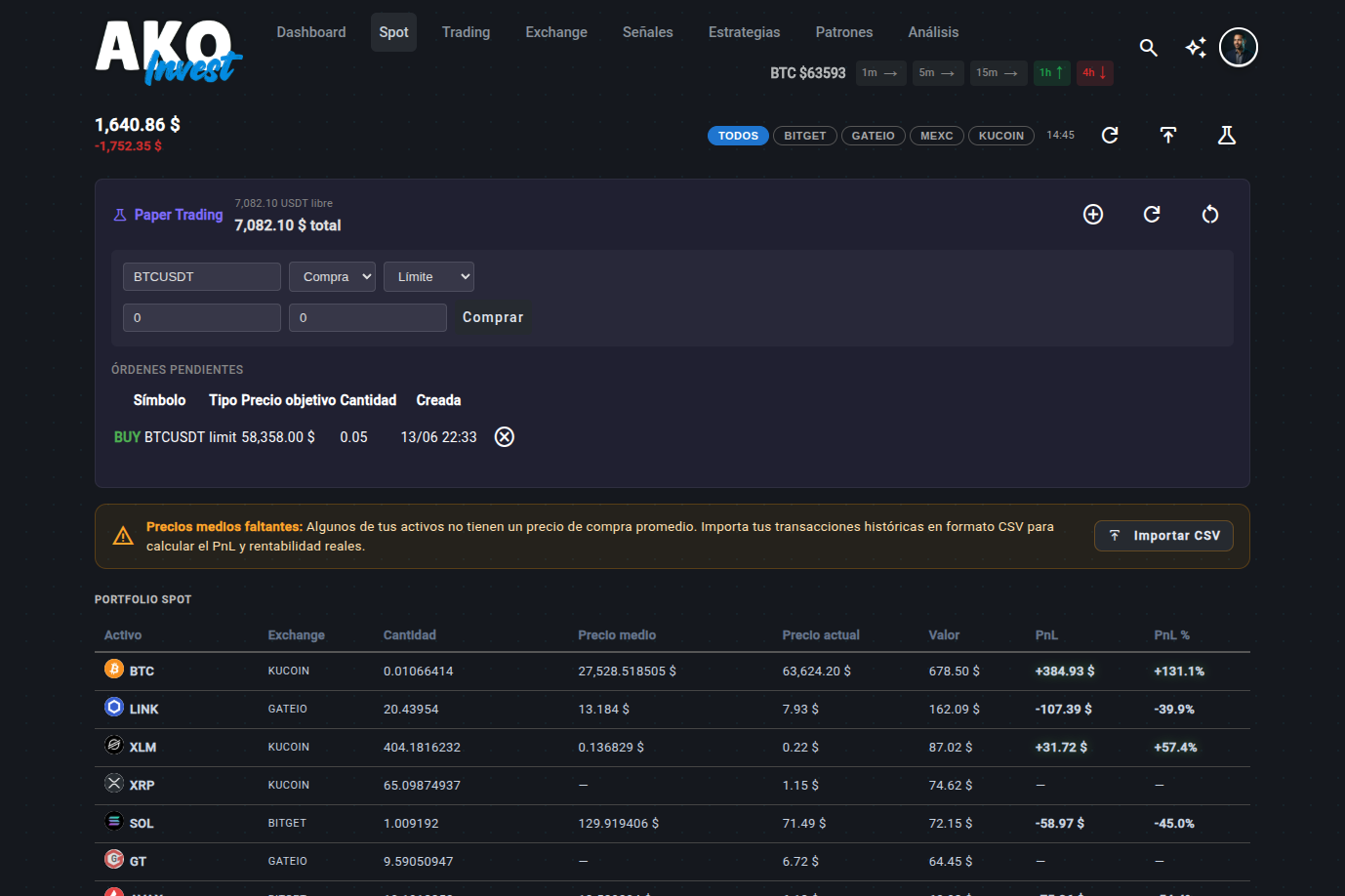Refresh the Paper Trading panel
Screen dimensions: 1345x896
point(1152,215)
